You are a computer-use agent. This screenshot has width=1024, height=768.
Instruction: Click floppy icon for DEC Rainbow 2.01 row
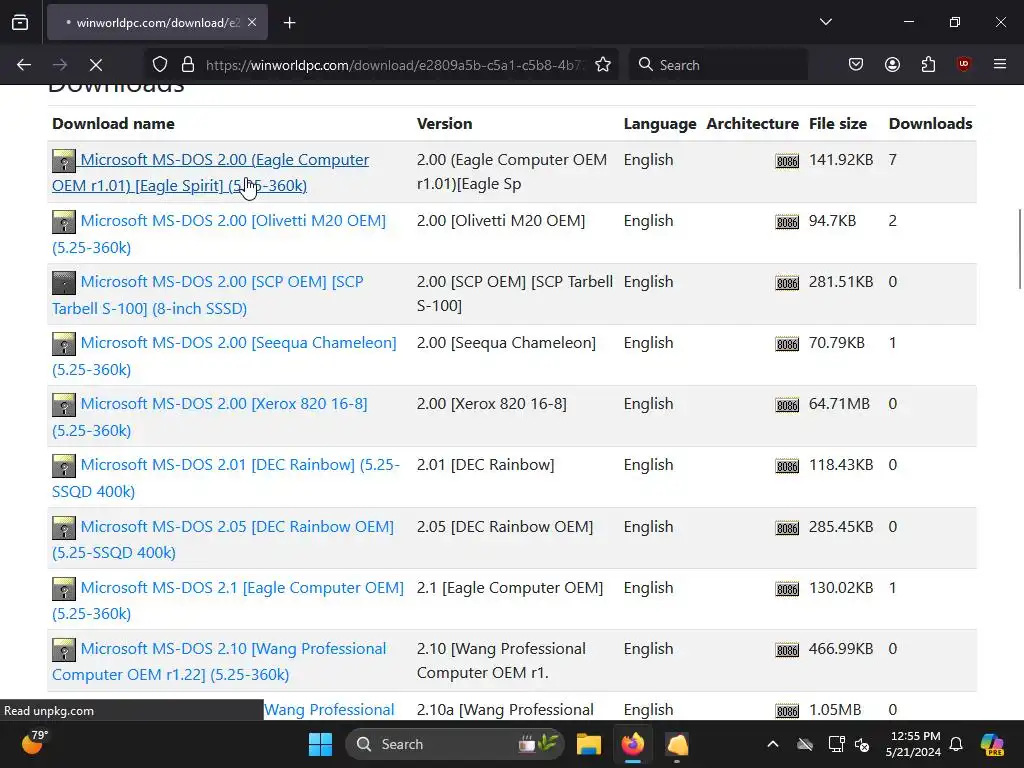pos(64,466)
